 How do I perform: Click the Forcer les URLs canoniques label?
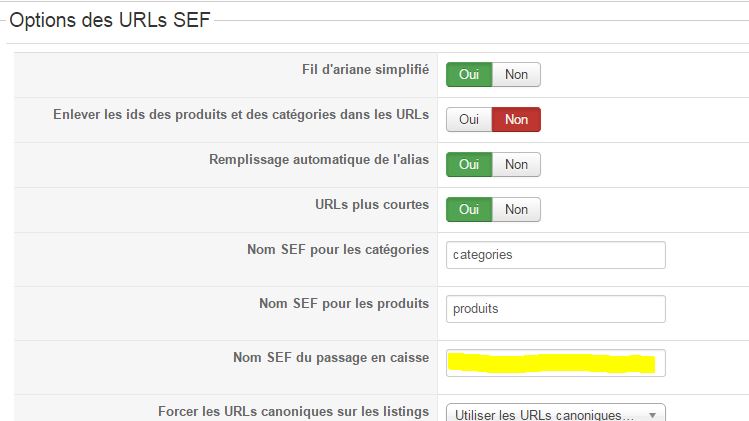[x=293, y=411]
